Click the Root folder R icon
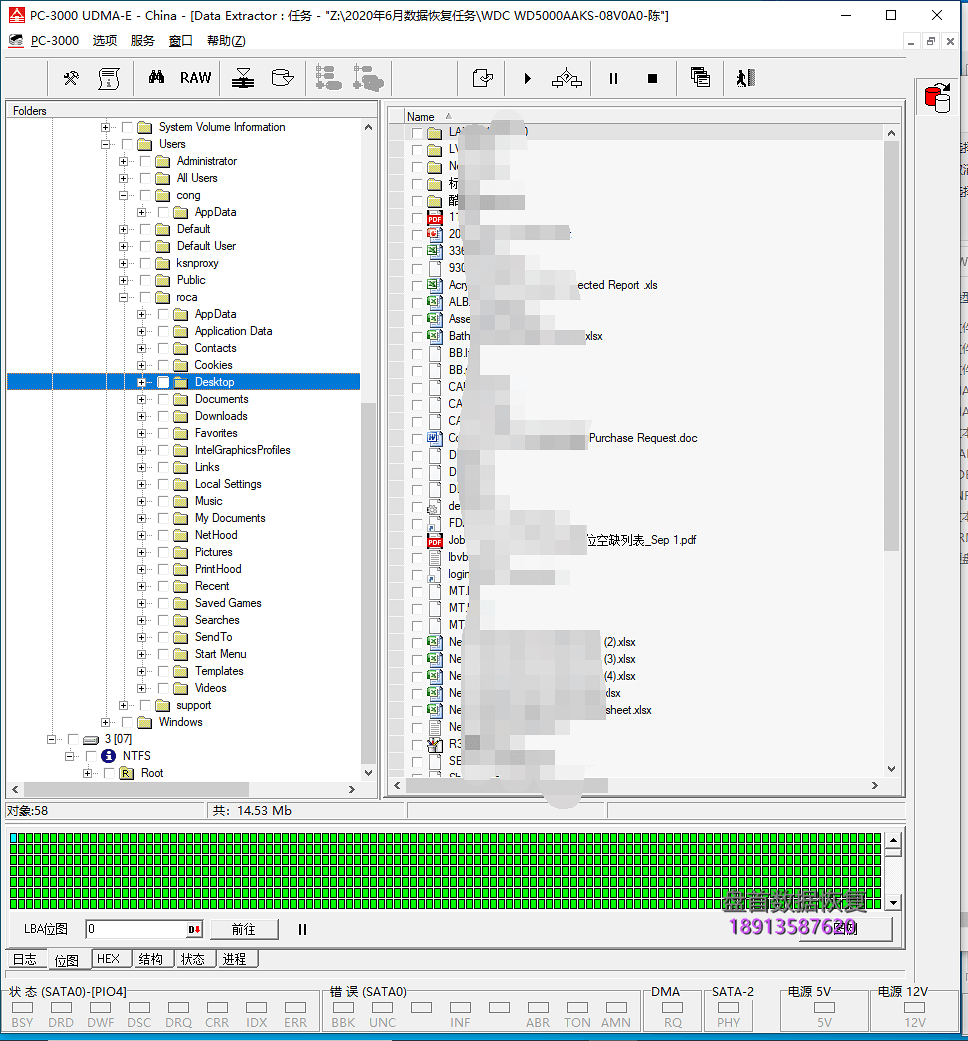This screenshot has height=1041, width=968. tap(126, 773)
